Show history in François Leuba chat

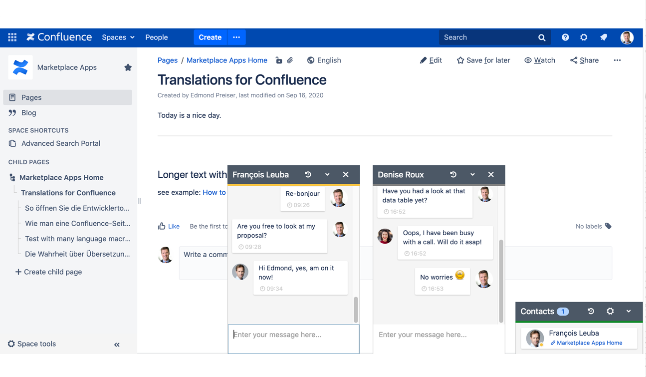[308, 174]
